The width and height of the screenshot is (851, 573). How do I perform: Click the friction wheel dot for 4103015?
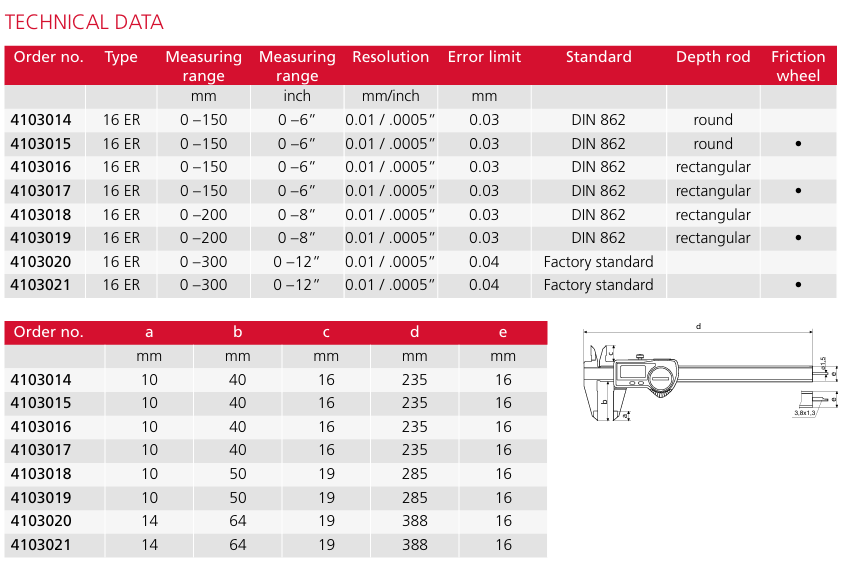point(798,144)
